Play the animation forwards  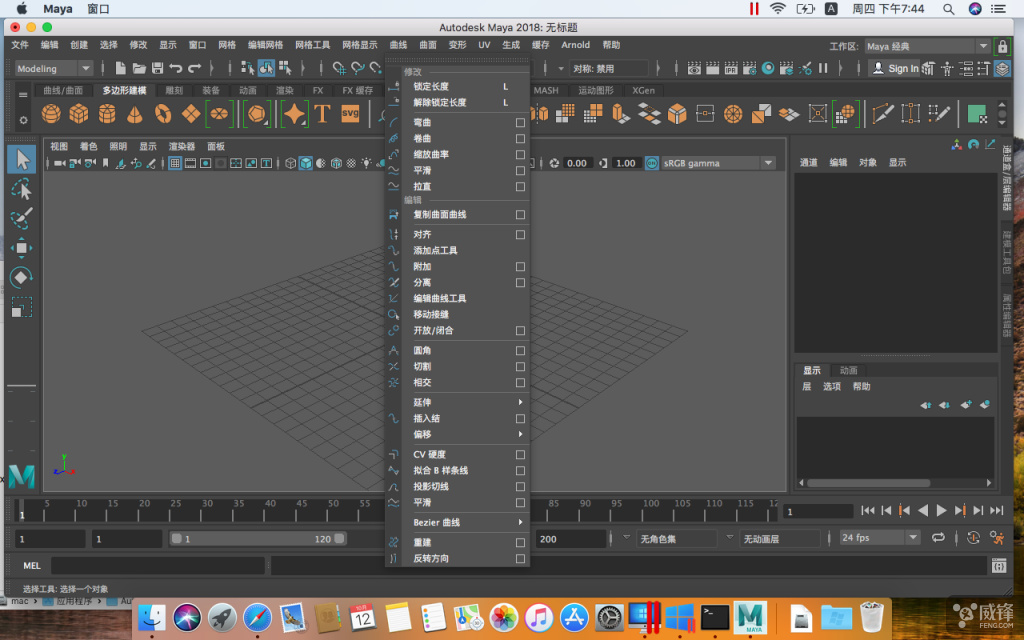tap(941, 511)
